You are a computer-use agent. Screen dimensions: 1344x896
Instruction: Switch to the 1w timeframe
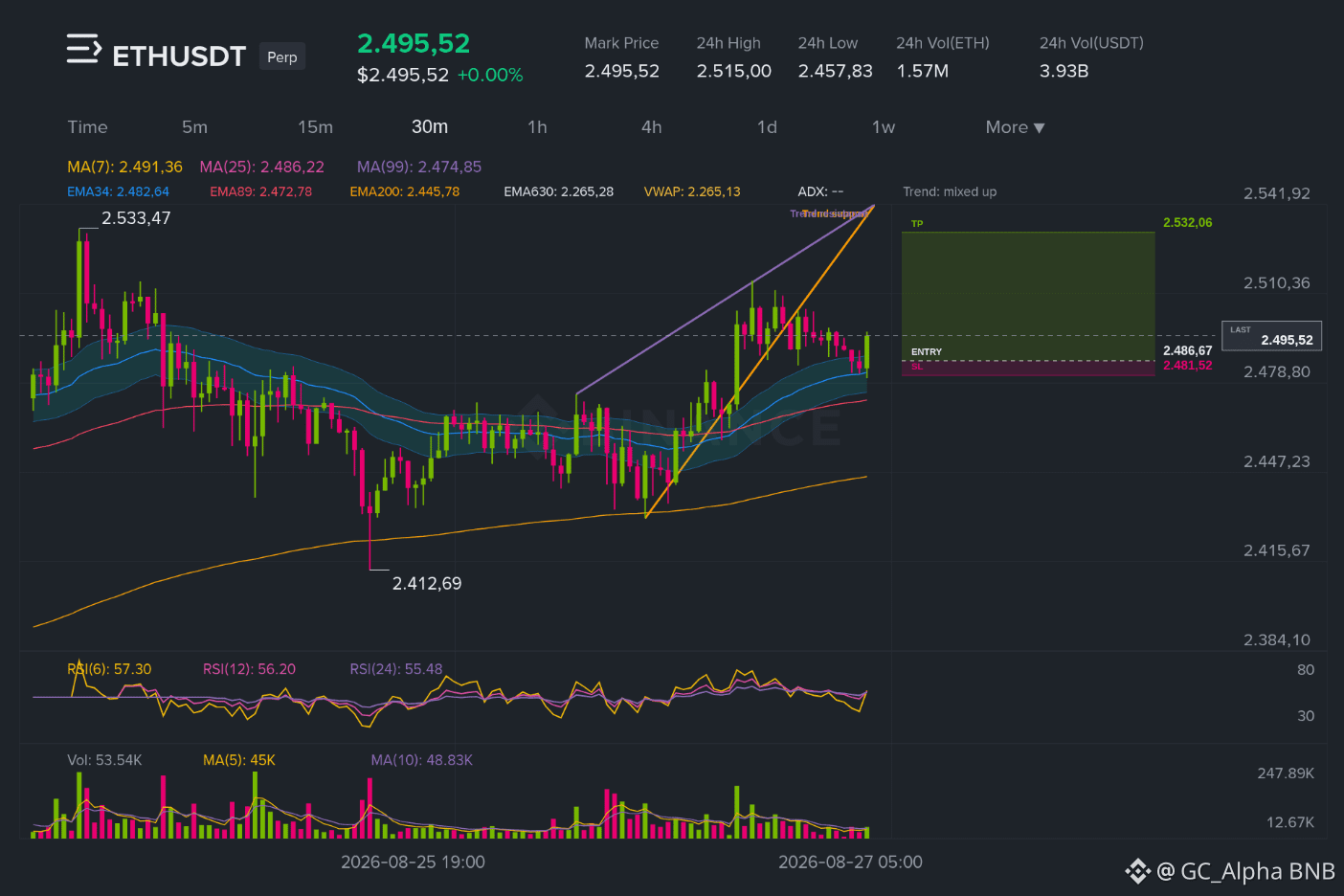click(884, 127)
